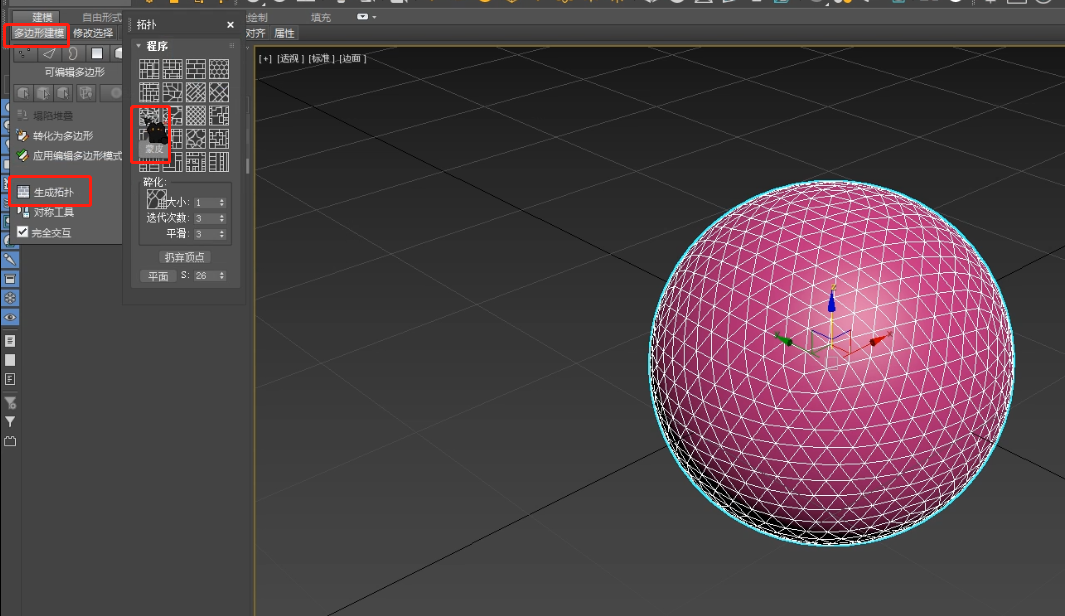Adjust the 迭代次数 iterations spinner arrows
The height and width of the screenshot is (616, 1065).
point(222,219)
